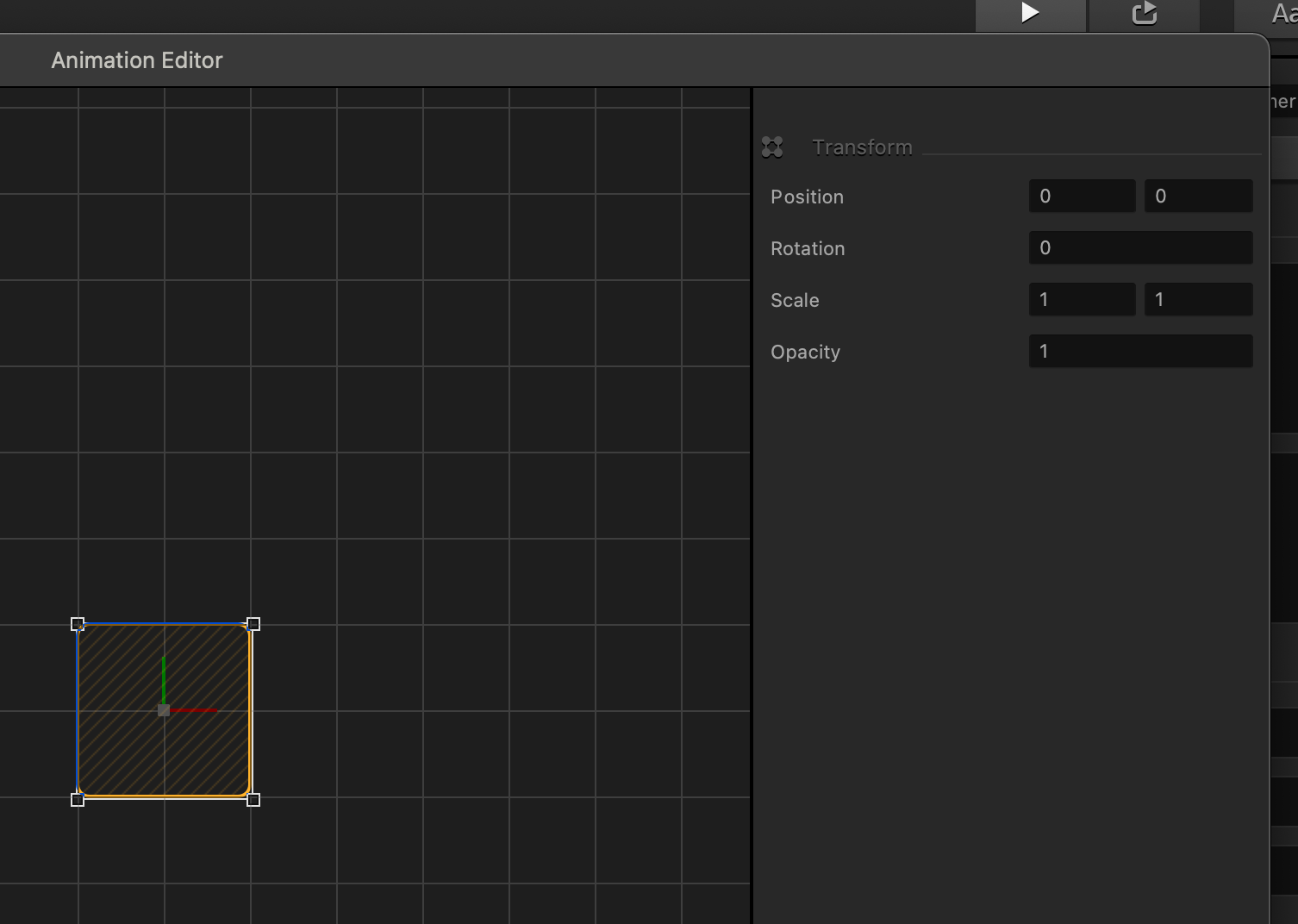
Task: Click the Rotation value field
Action: pos(1140,248)
